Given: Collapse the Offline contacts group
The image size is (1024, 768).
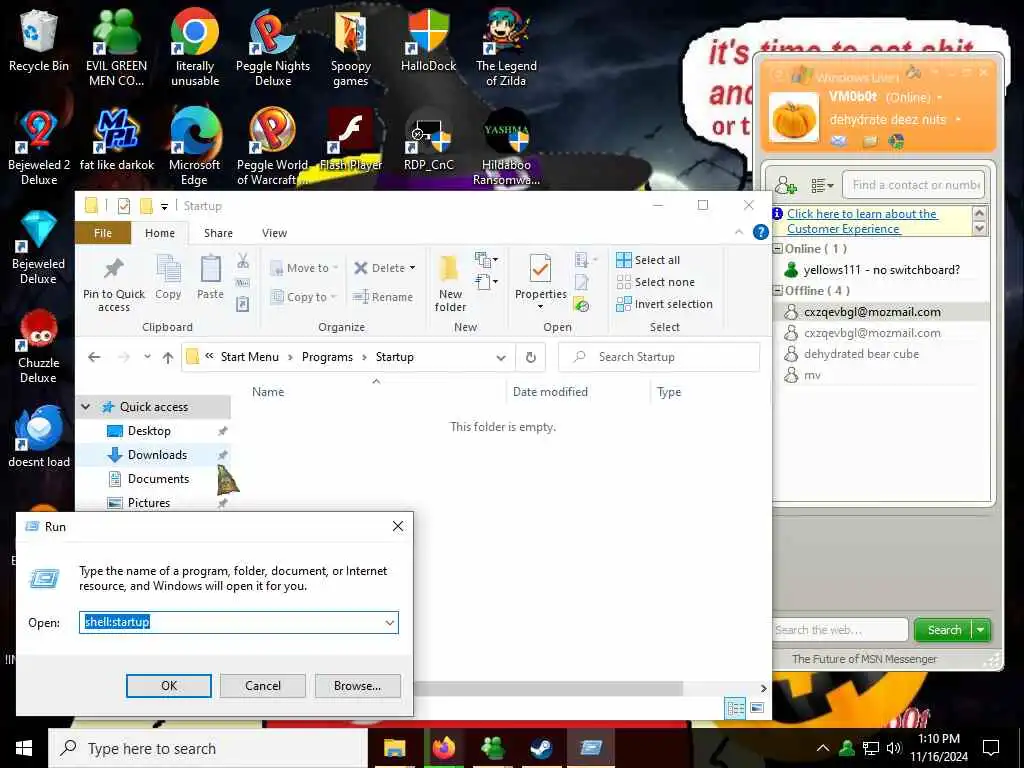Looking at the screenshot, I should pyautogui.click(x=778, y=291).
